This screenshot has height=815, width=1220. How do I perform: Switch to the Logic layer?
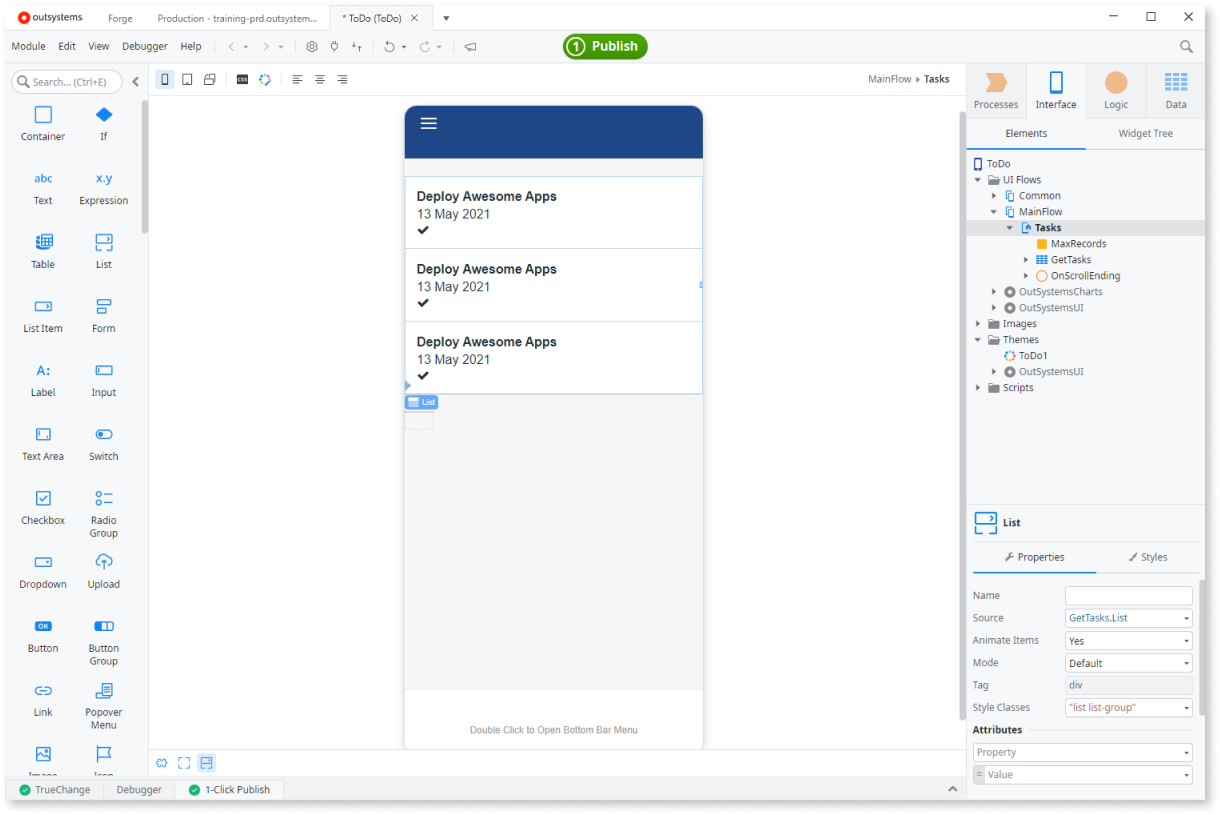[x=1116, y=90]
